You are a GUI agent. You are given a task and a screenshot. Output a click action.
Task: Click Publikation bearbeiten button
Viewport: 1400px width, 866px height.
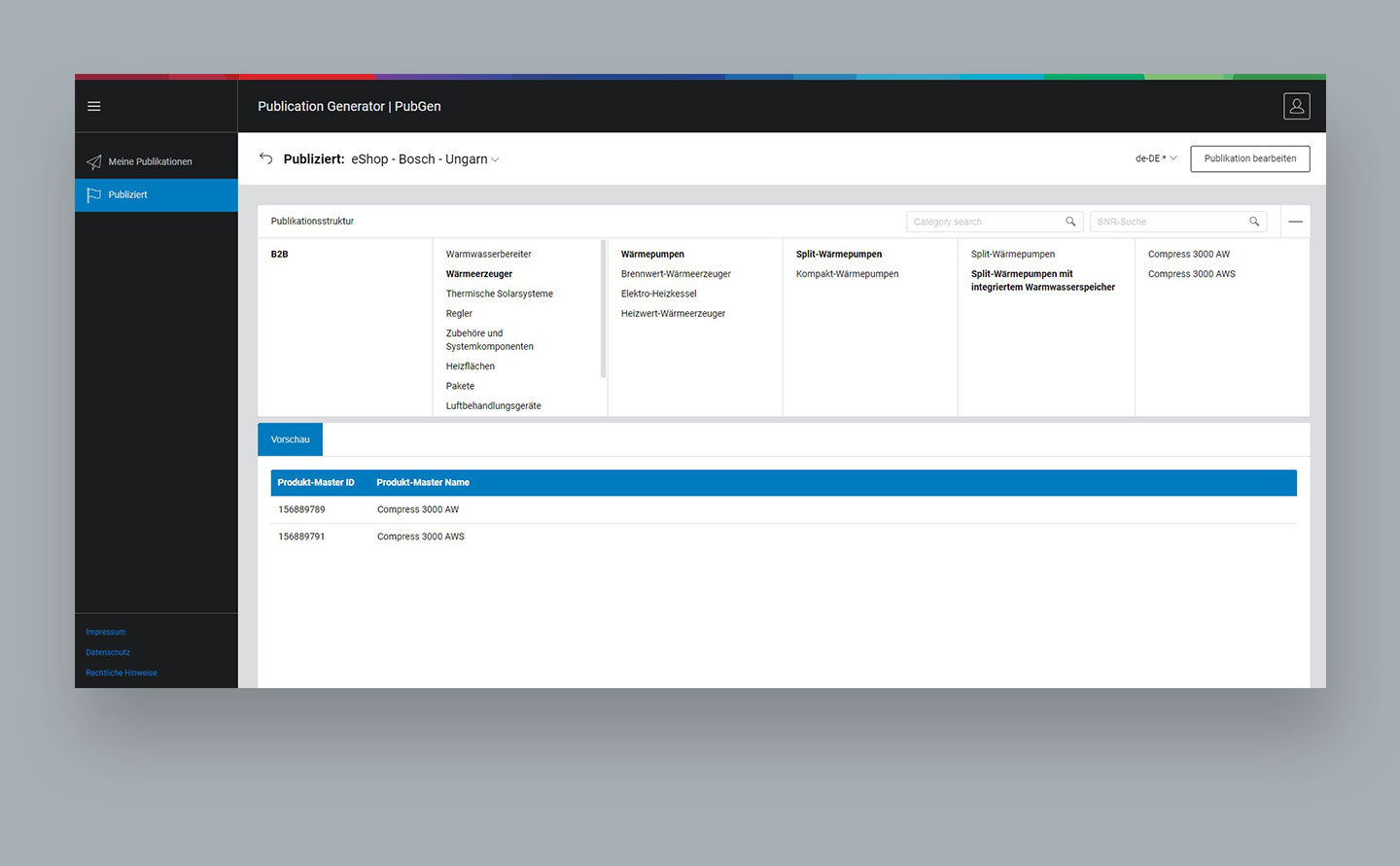click(x=1250, y=158)
